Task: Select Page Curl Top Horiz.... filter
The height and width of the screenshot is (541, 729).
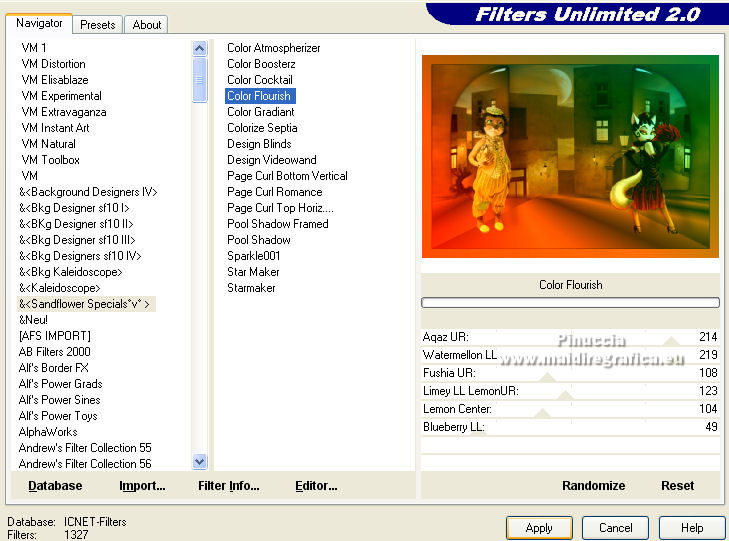Action: tap(280, 208)
